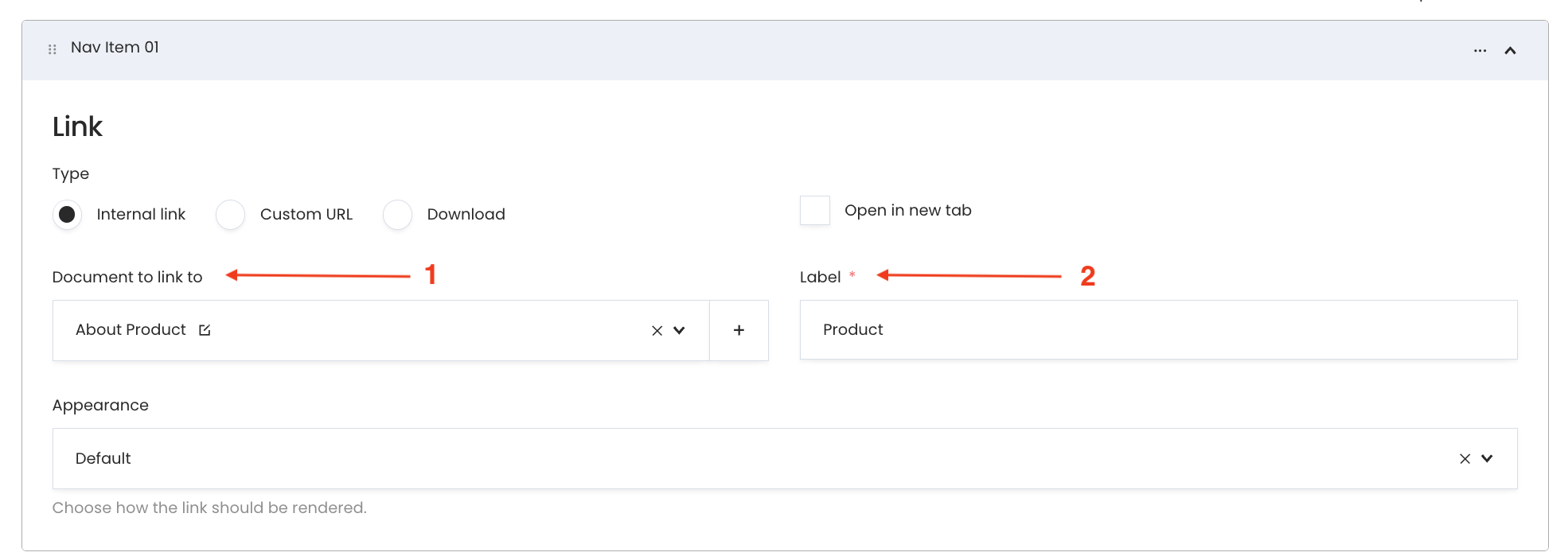Grab the drag handle for Nav Item 01
The width and height of the screenshot is (1568, 560).
pyautogui.click(x=53, y=49)
